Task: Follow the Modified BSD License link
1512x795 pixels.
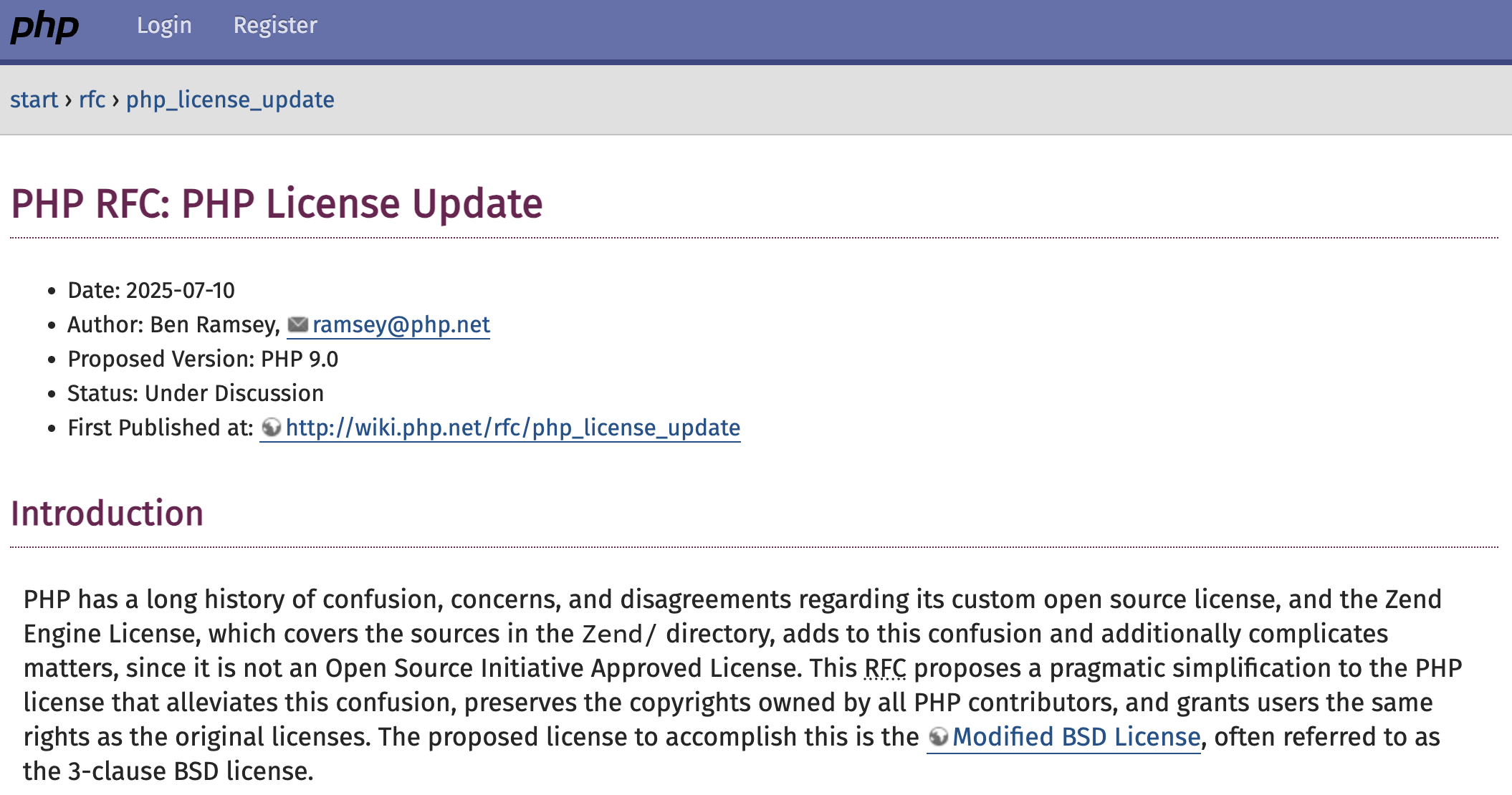Action: point(1076,737)
